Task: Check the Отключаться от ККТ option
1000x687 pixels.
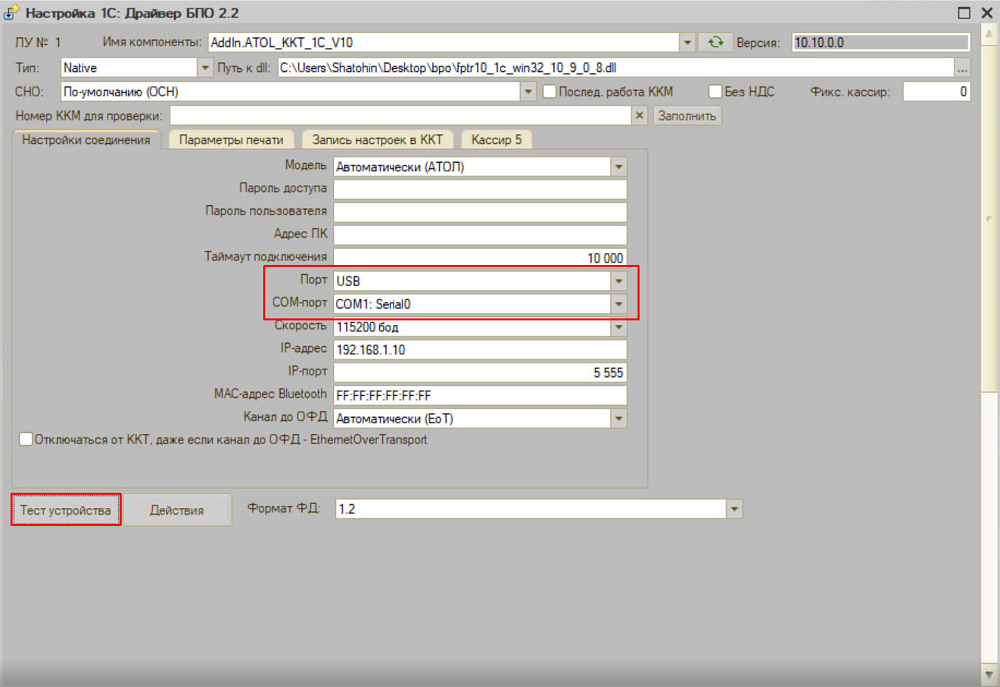Action: (x=26, y=439)
